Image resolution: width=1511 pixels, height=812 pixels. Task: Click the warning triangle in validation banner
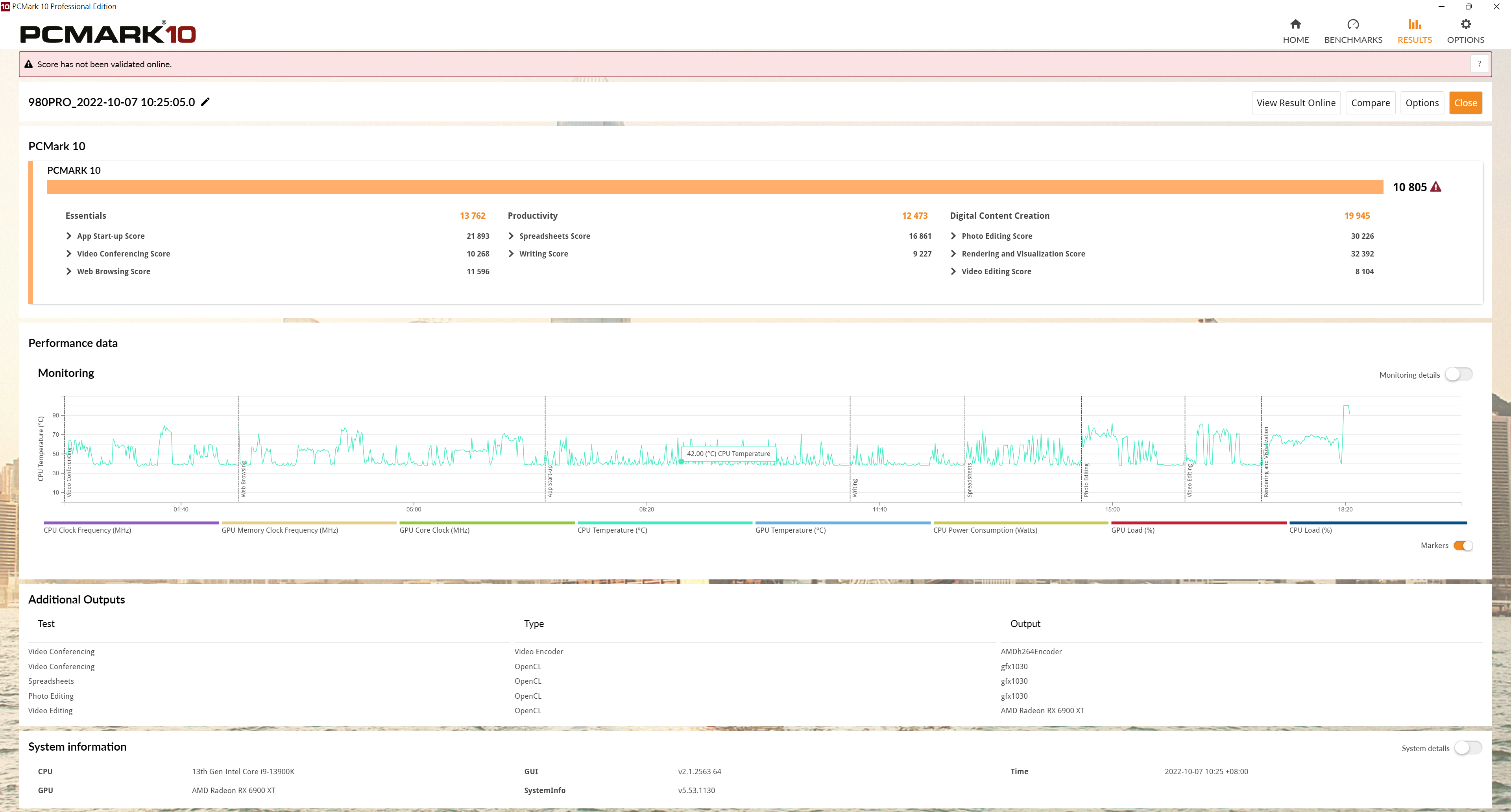click(x=28, y=64)
